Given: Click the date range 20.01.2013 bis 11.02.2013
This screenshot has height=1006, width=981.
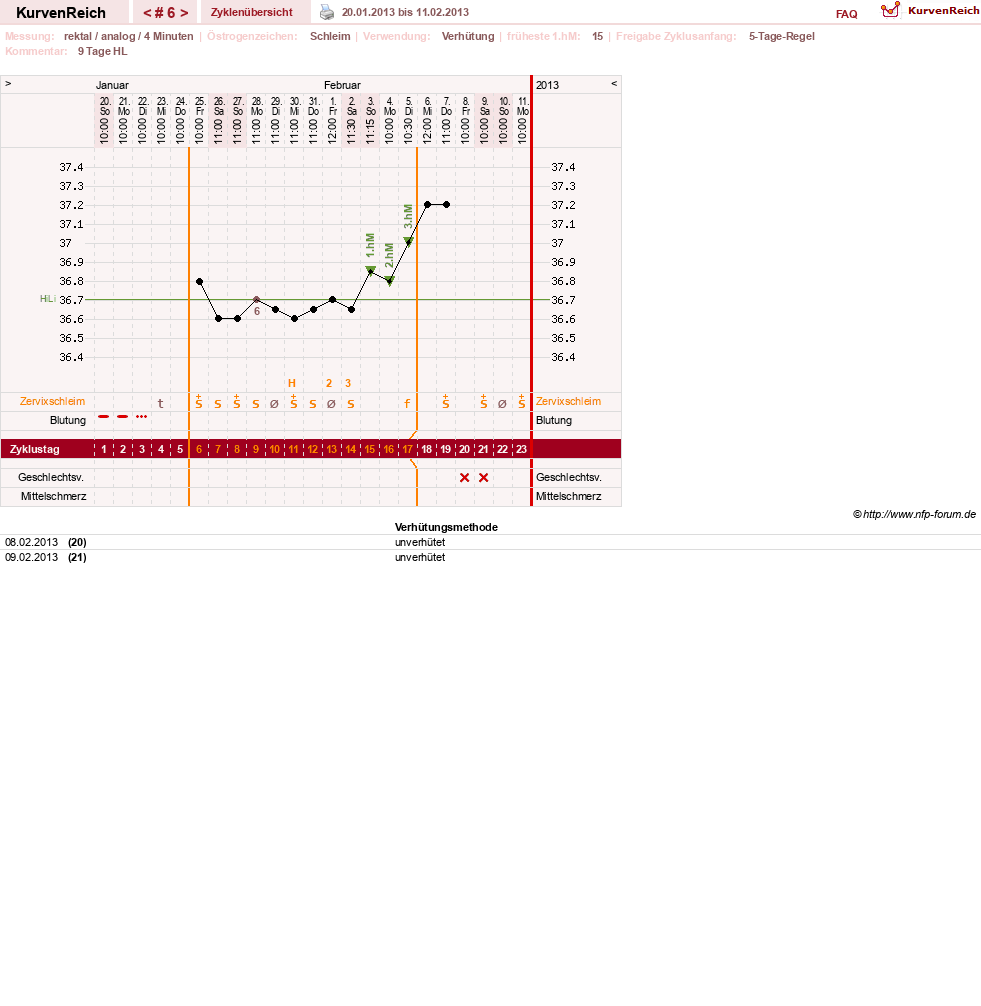Looking at the screenshot, I should [x=405, y=12].
